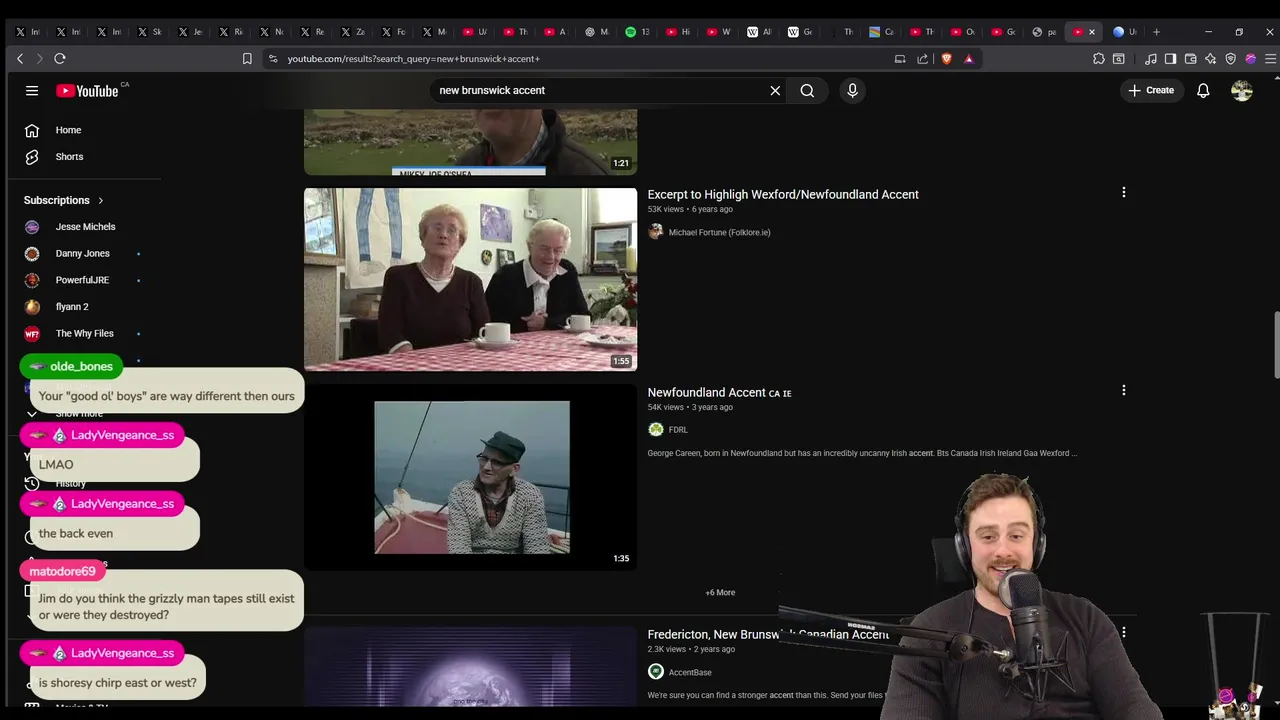This screenshot has height=720, width=1280.
Task: Open the account avatar menu
Action: (1242, 90)
